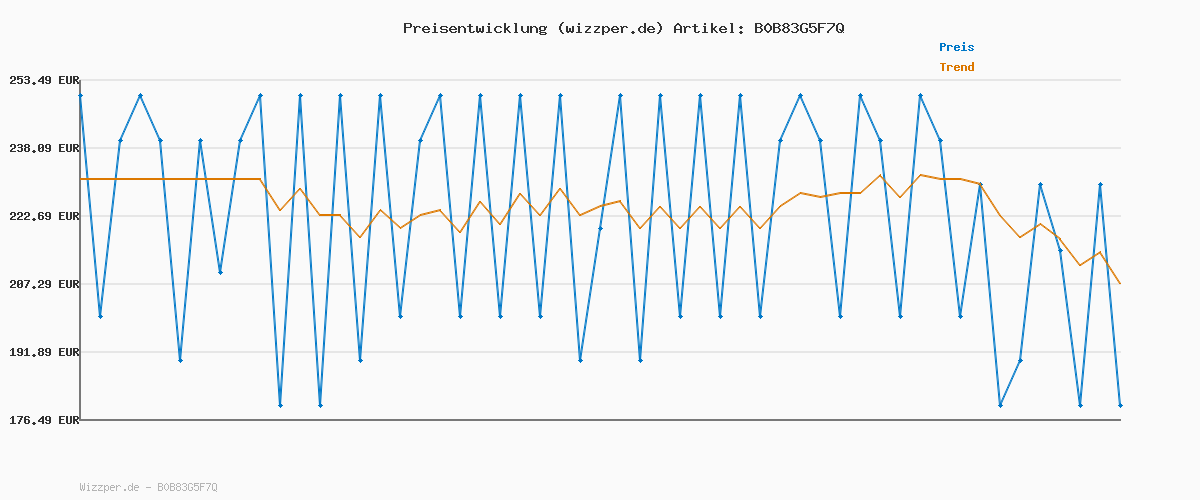Screen dimensions: 1200x500
Task: Select the first blue price data point
Action: pyautogui.click(x=80, y=96)
